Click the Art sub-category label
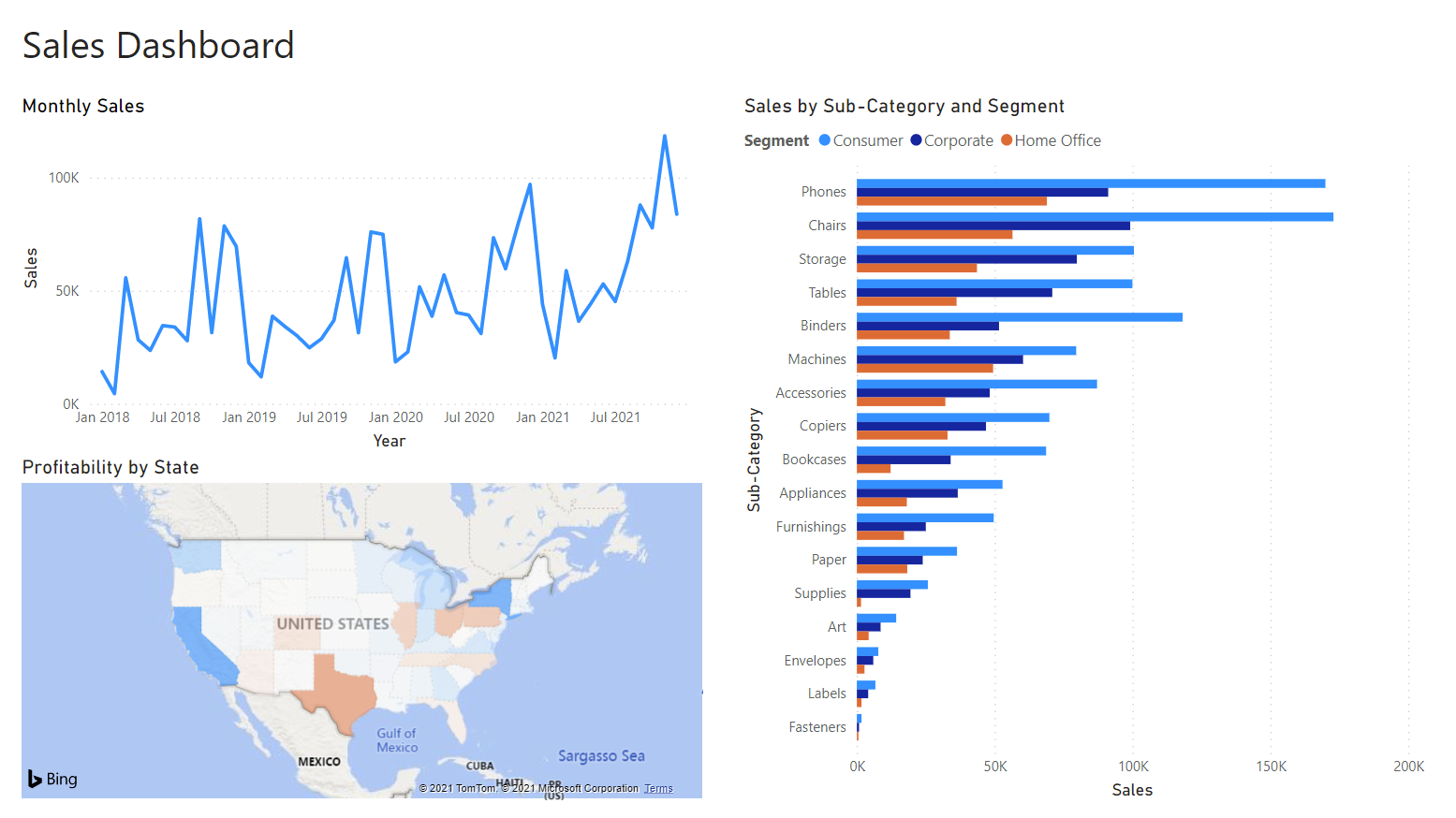 837,627
